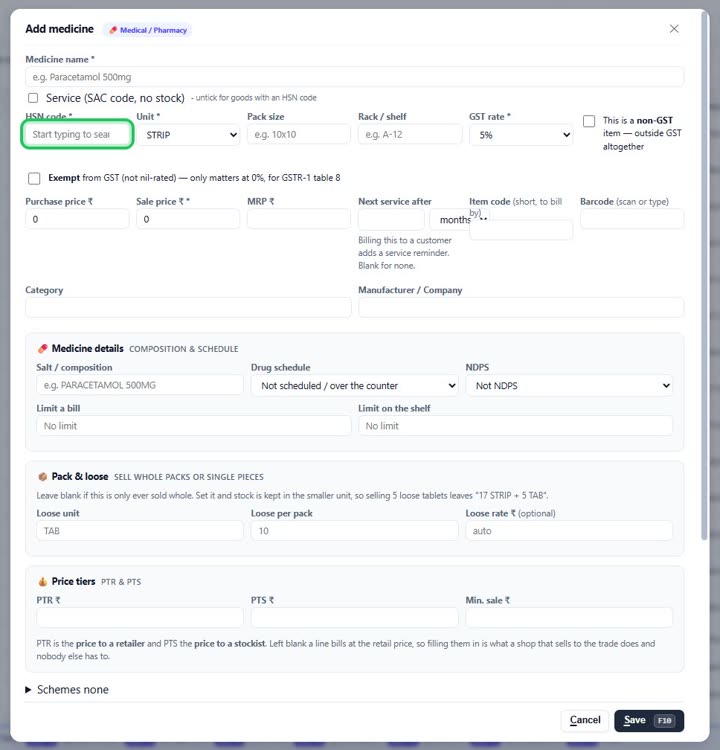Click the pill icon beside Medicine details
Image resolution: width=720 pixels, height=750 pixels.
pos(43,349)
